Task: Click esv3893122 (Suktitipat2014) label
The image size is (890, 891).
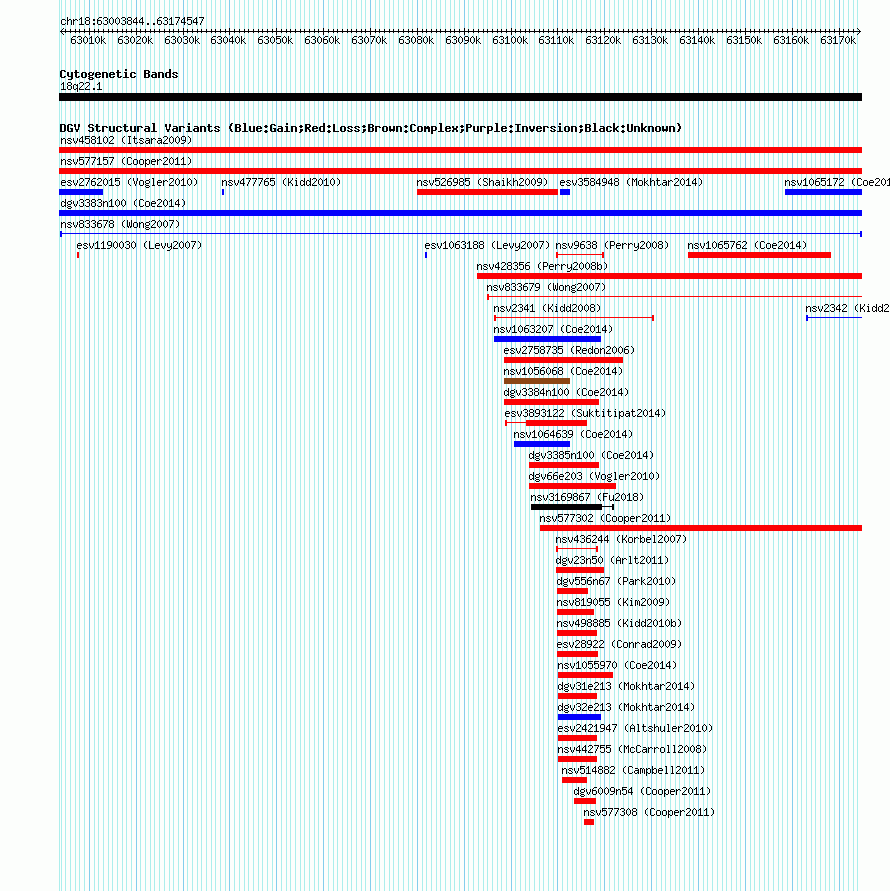Action: (585, 414)
